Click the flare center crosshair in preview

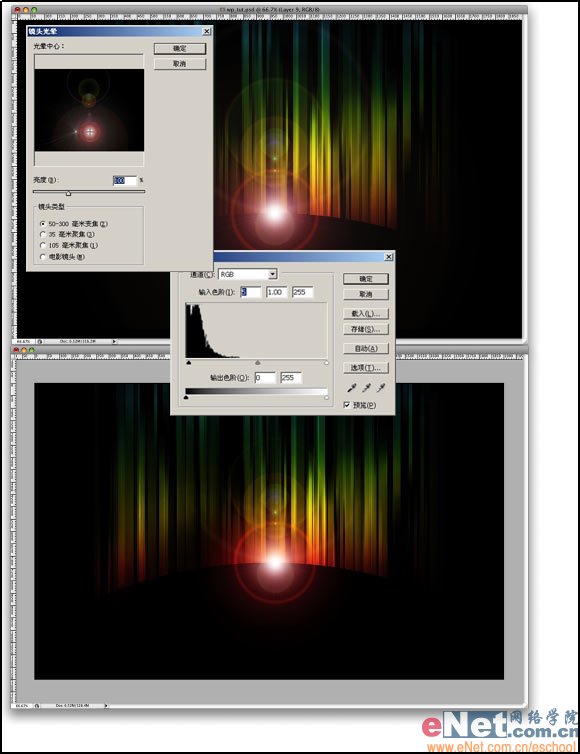coord(90,131)
